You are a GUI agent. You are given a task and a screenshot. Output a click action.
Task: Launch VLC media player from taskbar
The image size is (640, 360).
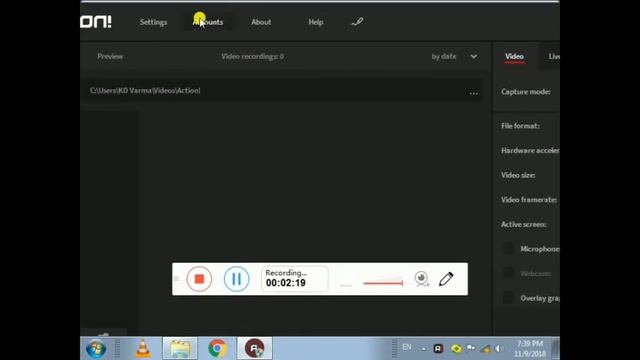click(143, 349)
